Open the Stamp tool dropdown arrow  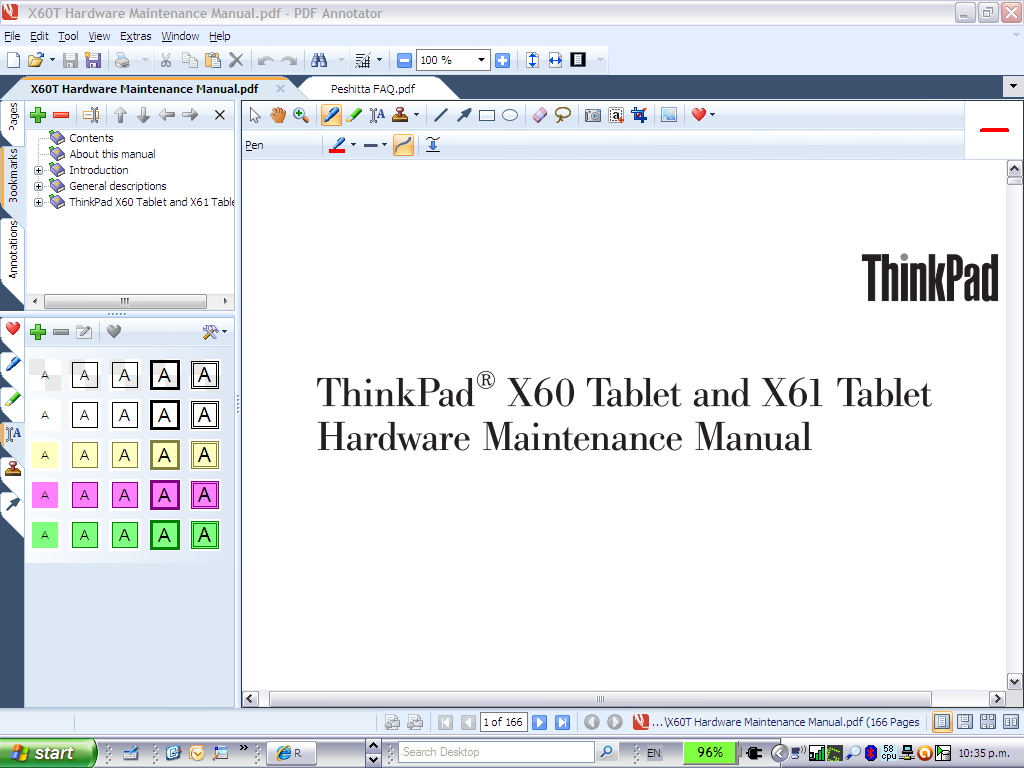[x=416, y=116]
